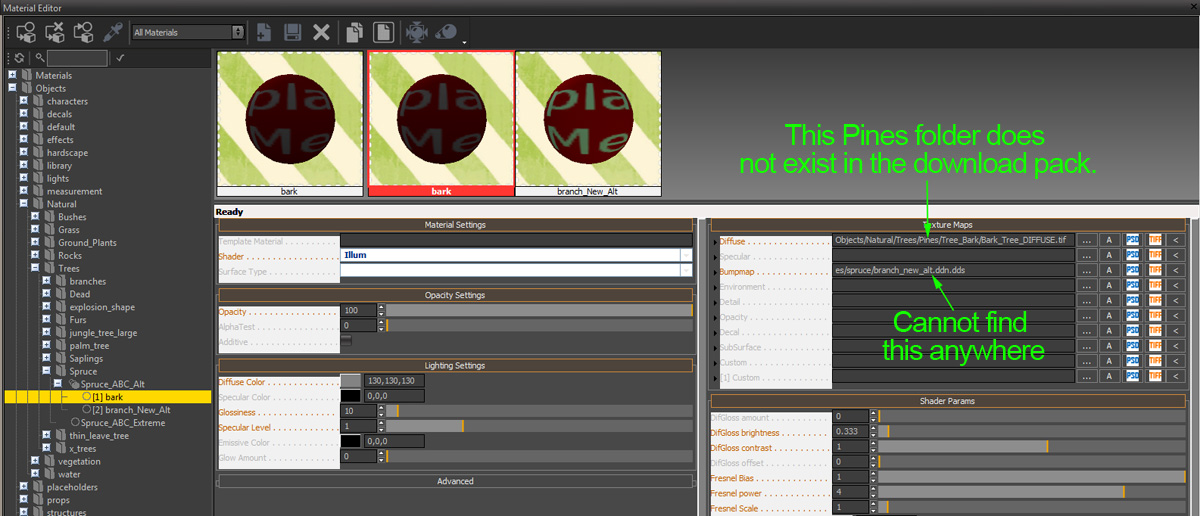1200x516 pixels.
Task: Click the PSD icon on Specular row
Action: tap(1133, 255)
